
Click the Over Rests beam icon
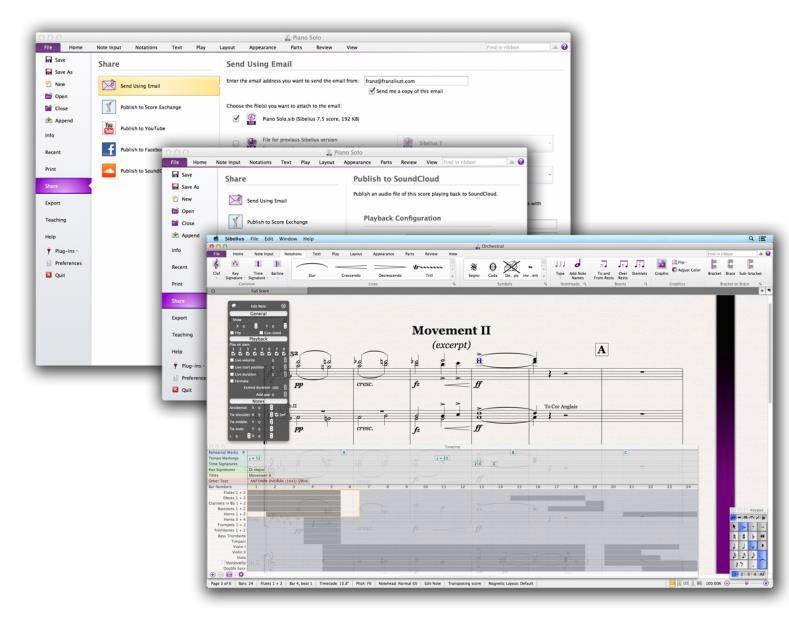[623, 264]
